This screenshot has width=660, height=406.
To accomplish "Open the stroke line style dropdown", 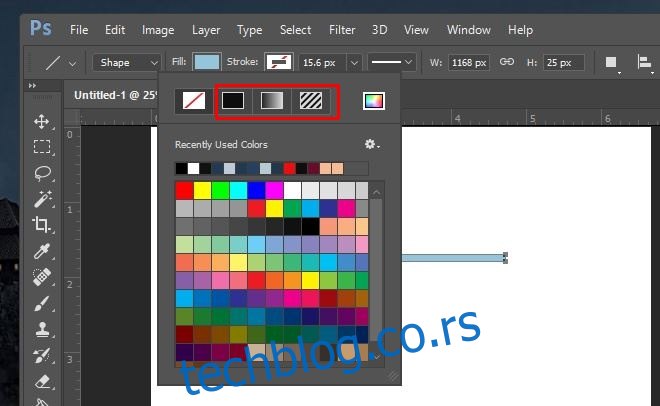I will click(392, 62).
